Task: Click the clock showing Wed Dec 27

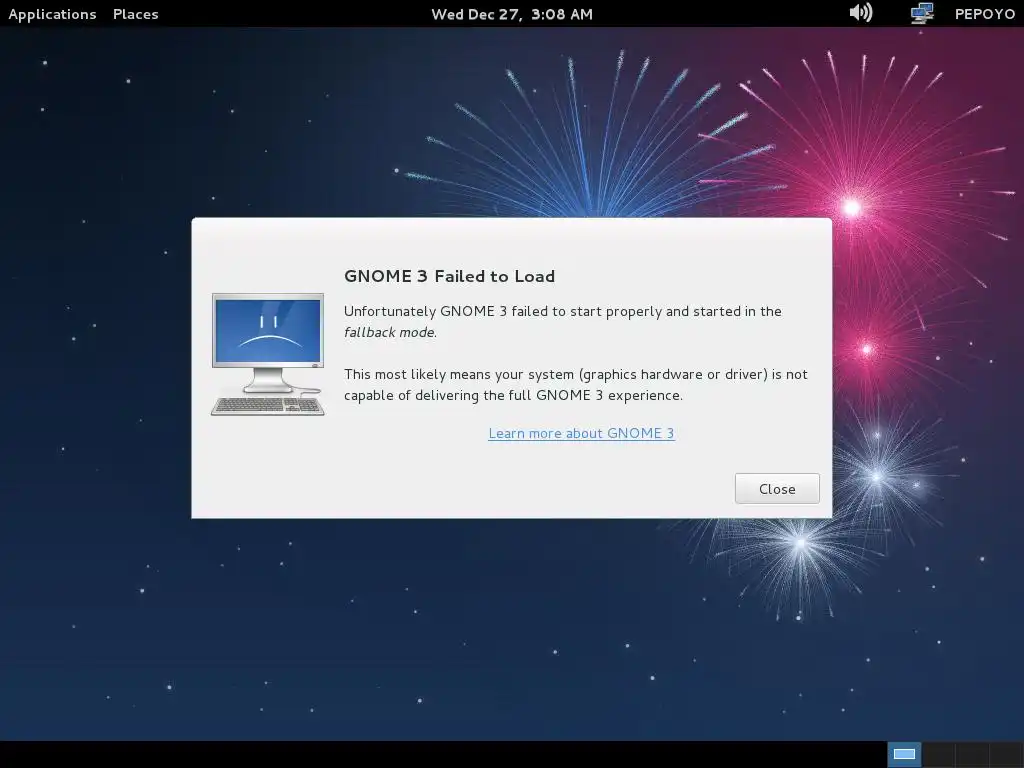Action: [512, 14]
